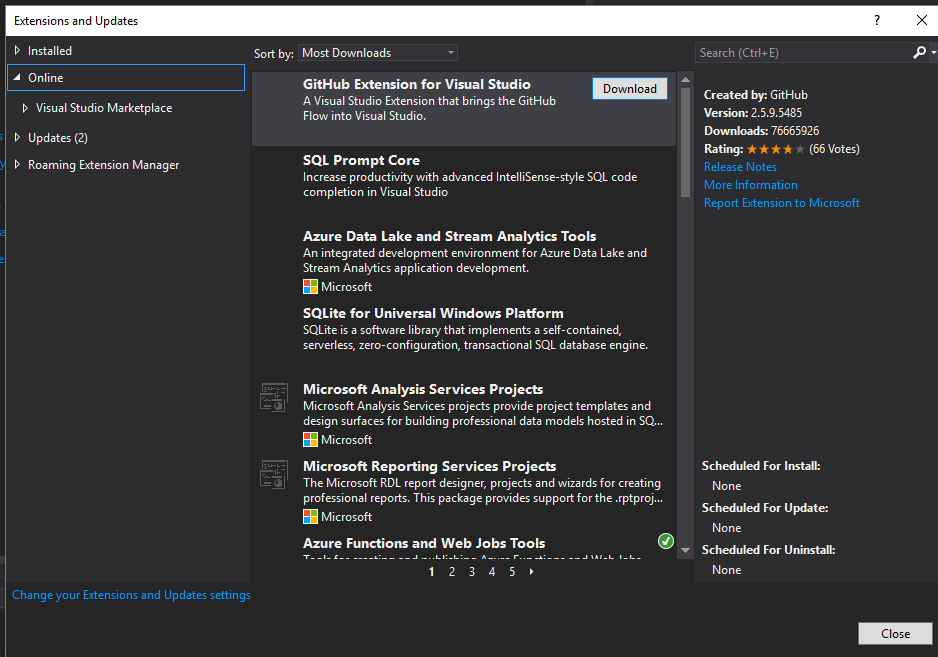Click Microsoft logo under Analysis Services Projects
Image resolution: width=938 pixels, height=657 pixels.
[310, 440]
